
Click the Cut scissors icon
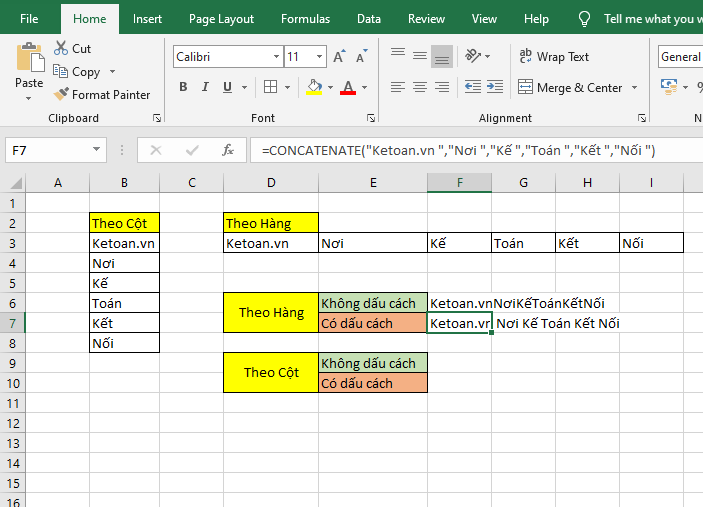60,48
